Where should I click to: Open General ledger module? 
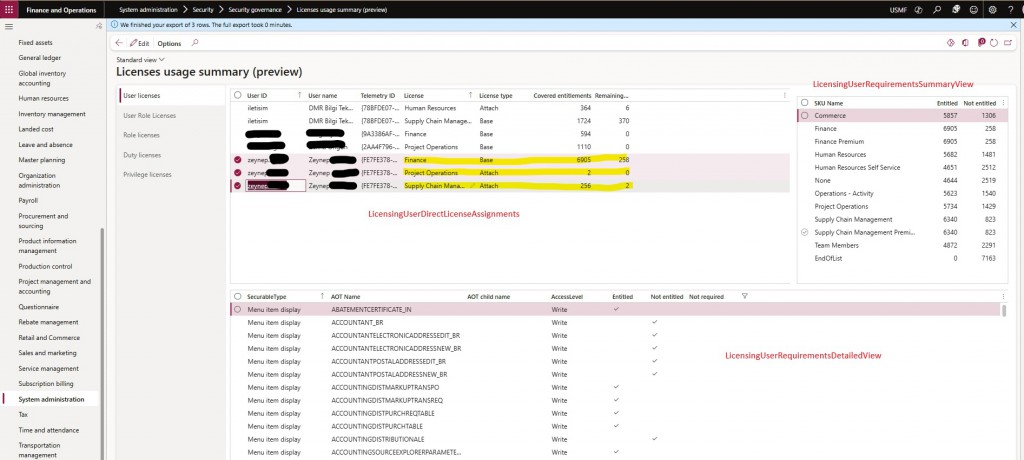tap(40, 58)
